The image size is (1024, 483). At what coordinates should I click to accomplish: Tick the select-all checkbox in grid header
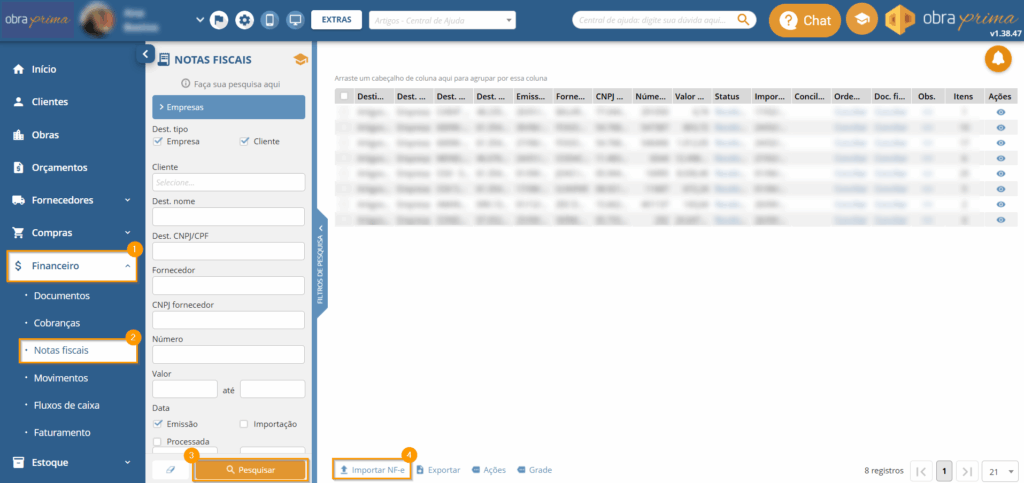pos(345,97)
